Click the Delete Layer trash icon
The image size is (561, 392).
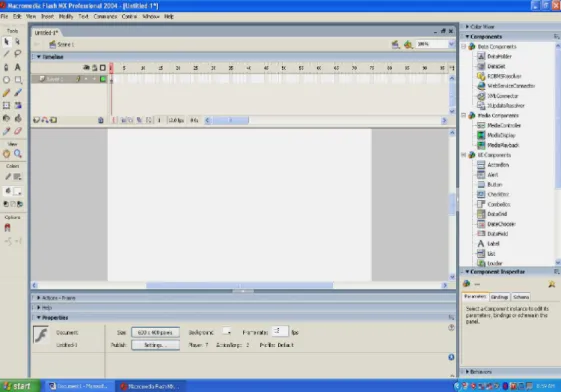(x=101, y=120)
